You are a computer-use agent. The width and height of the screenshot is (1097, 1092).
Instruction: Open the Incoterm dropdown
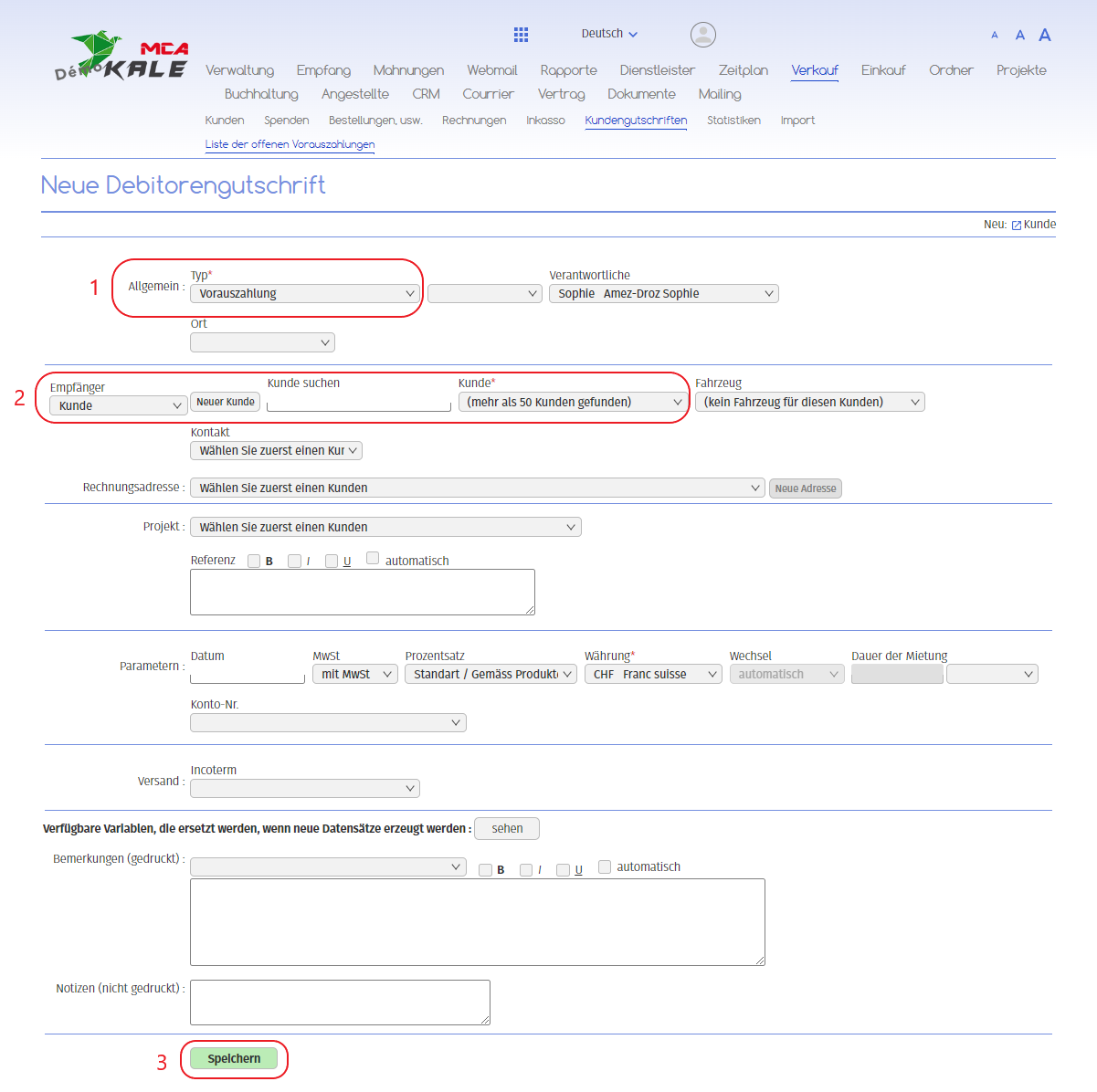click(x=305, y=788)
